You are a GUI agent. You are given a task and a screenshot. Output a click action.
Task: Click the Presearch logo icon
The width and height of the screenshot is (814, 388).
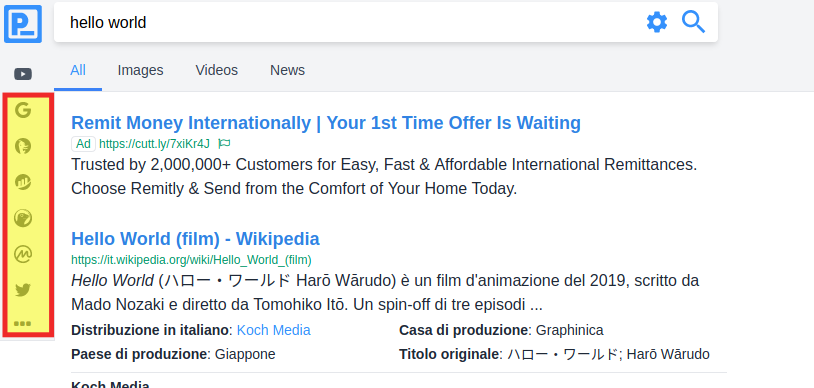[23, 24]
